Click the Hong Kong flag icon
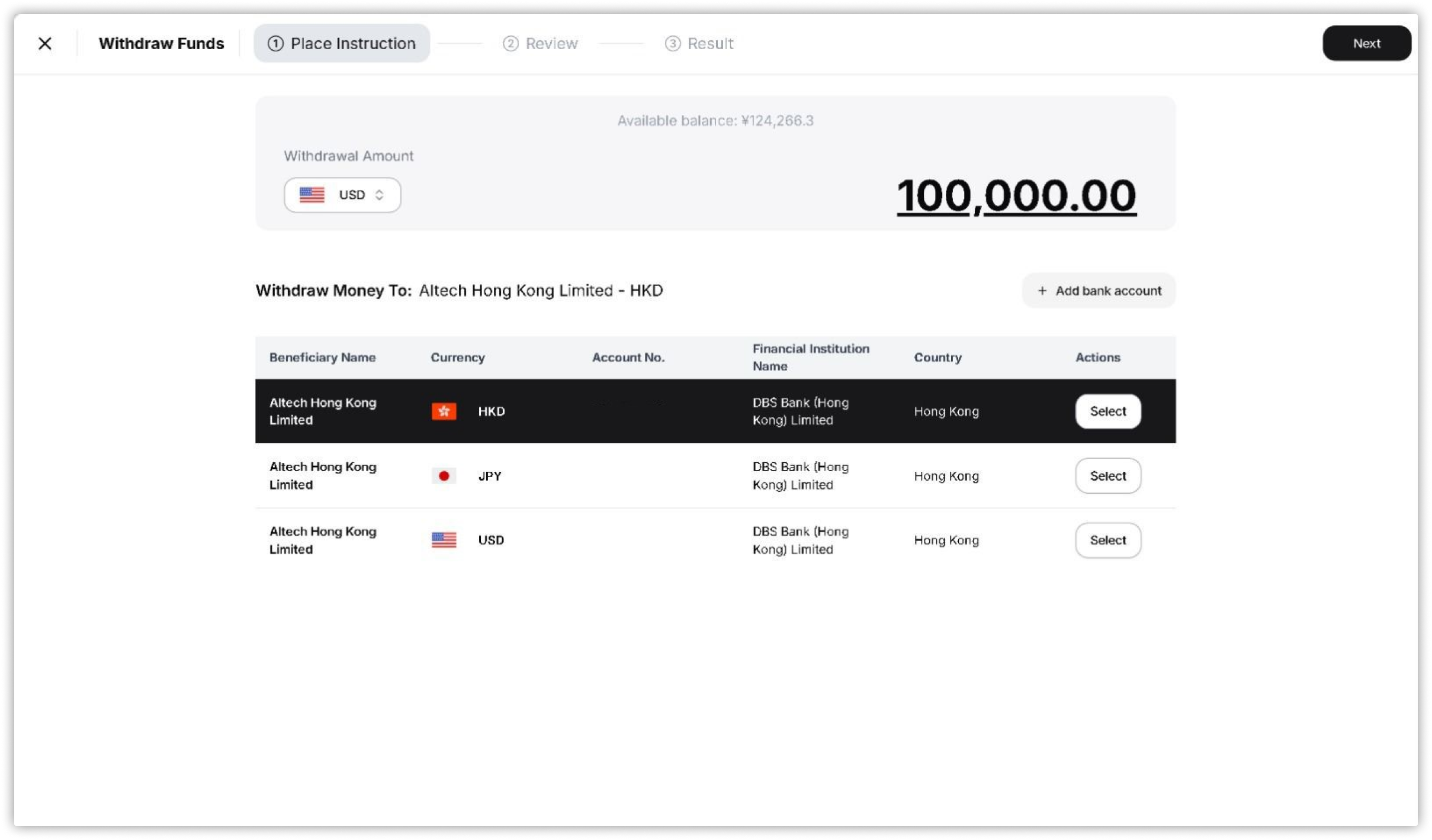The width and height of the screenshot is (1432, 840). click(x=444, y=411)
